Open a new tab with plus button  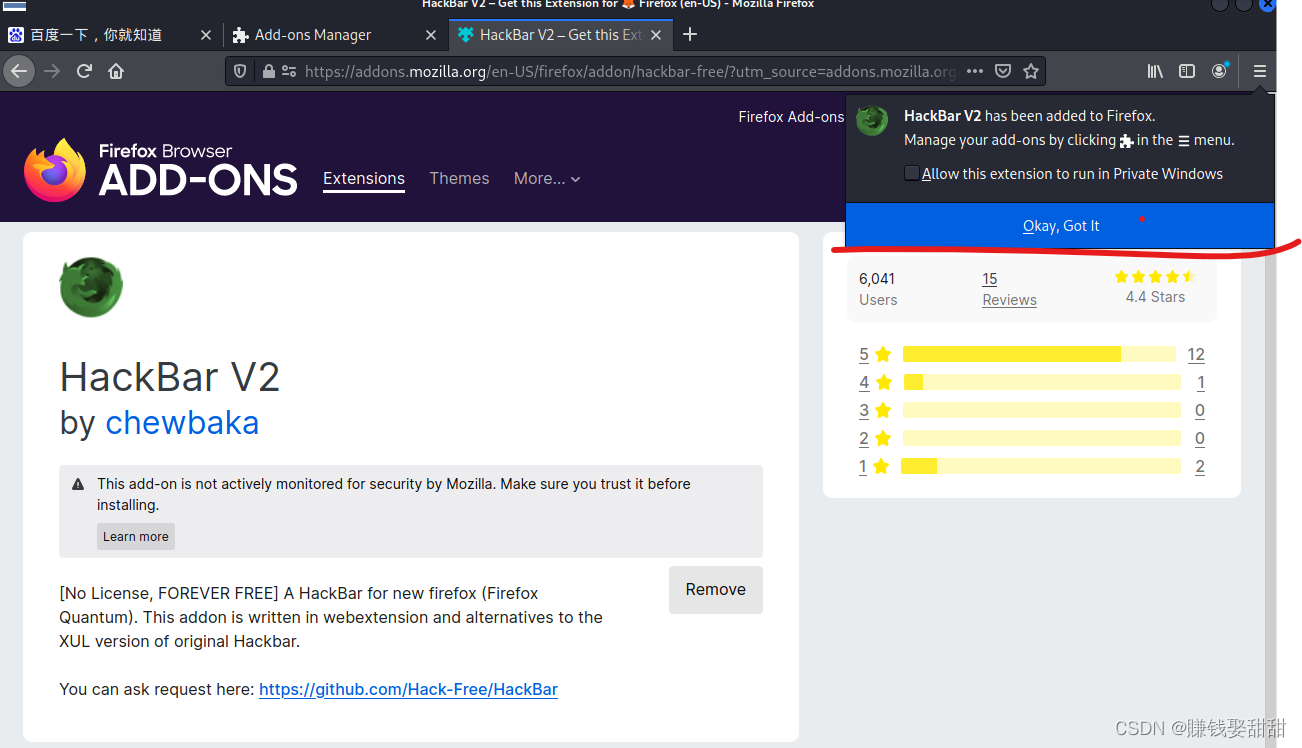[690, 34]
